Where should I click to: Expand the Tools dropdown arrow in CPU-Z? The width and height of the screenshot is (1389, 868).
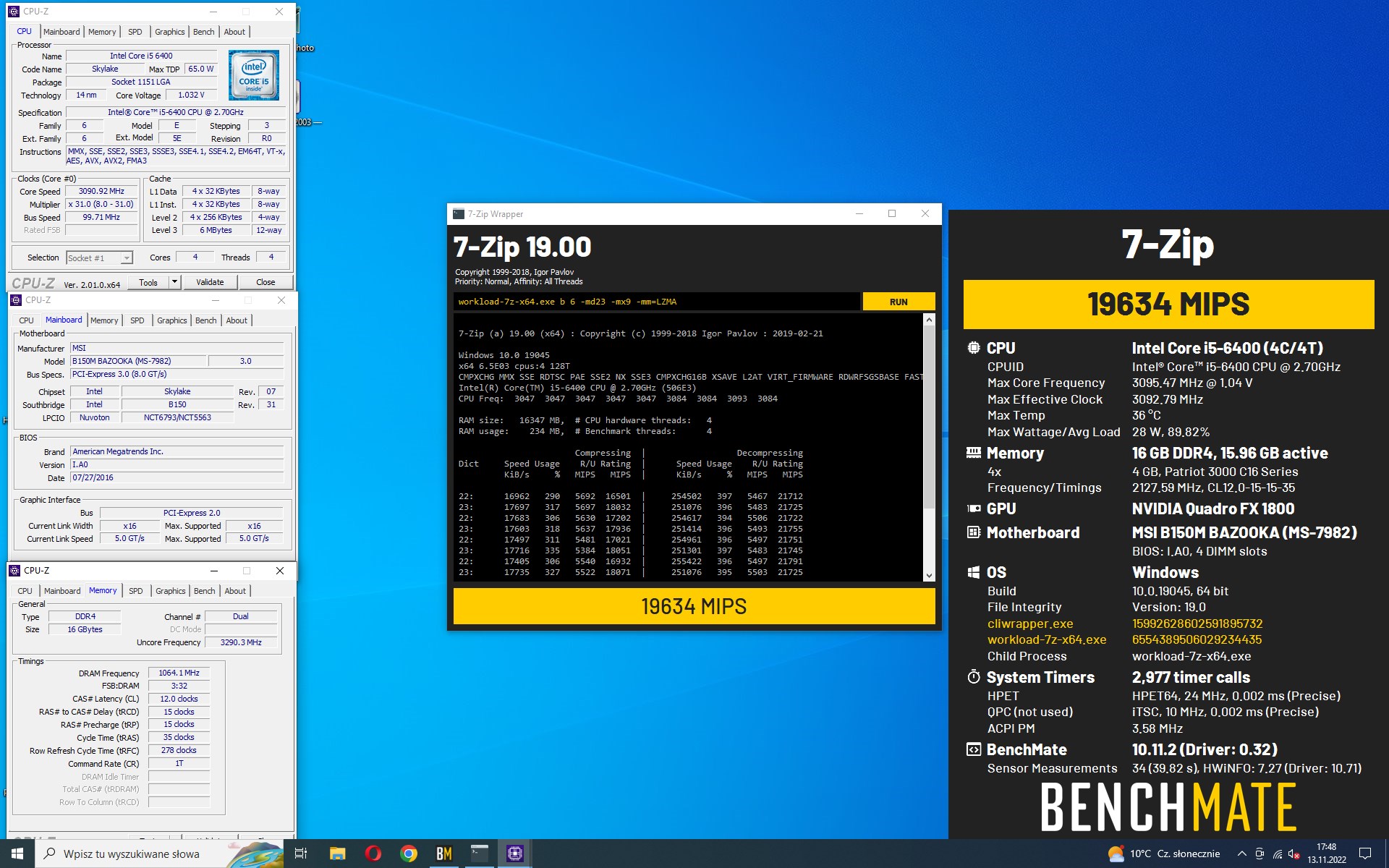coord(174,282)
